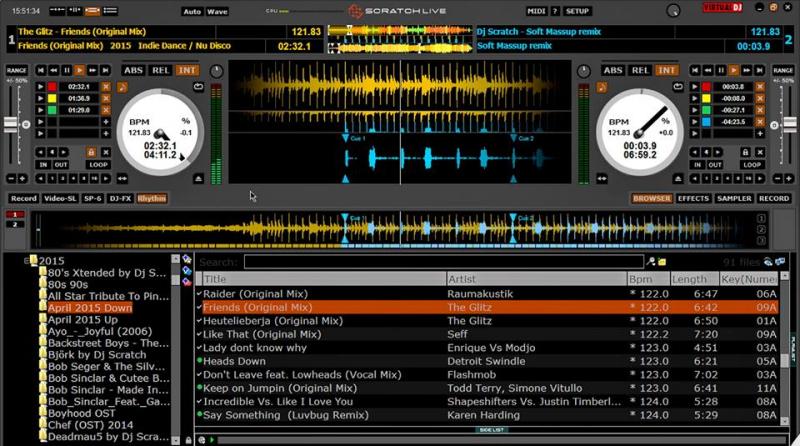Enable ABS mode on the left deck
This screenshot has height=446, width=800.
click(x=133, y=71)
